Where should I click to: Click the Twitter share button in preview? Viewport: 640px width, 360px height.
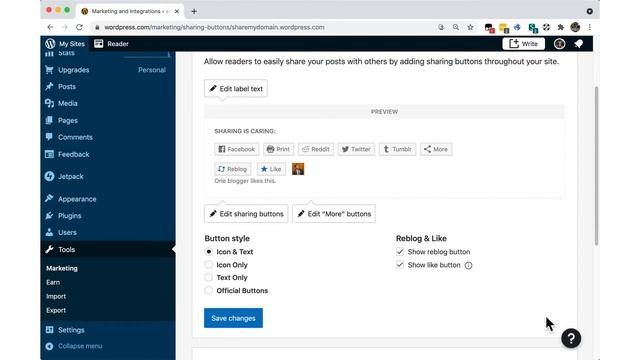pyautogui.click(x=356, y=149)
